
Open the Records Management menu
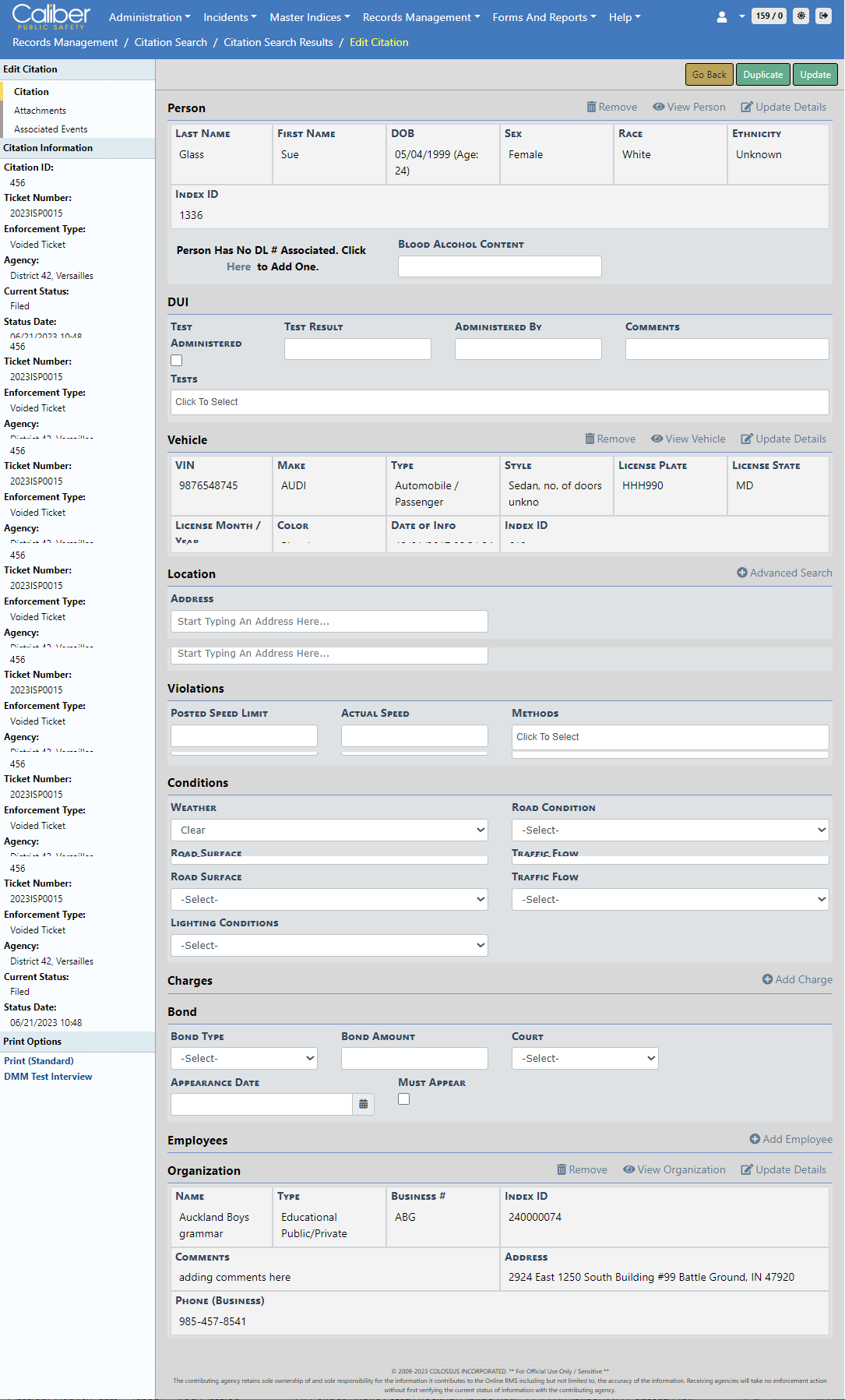click(x=421, y=17)
